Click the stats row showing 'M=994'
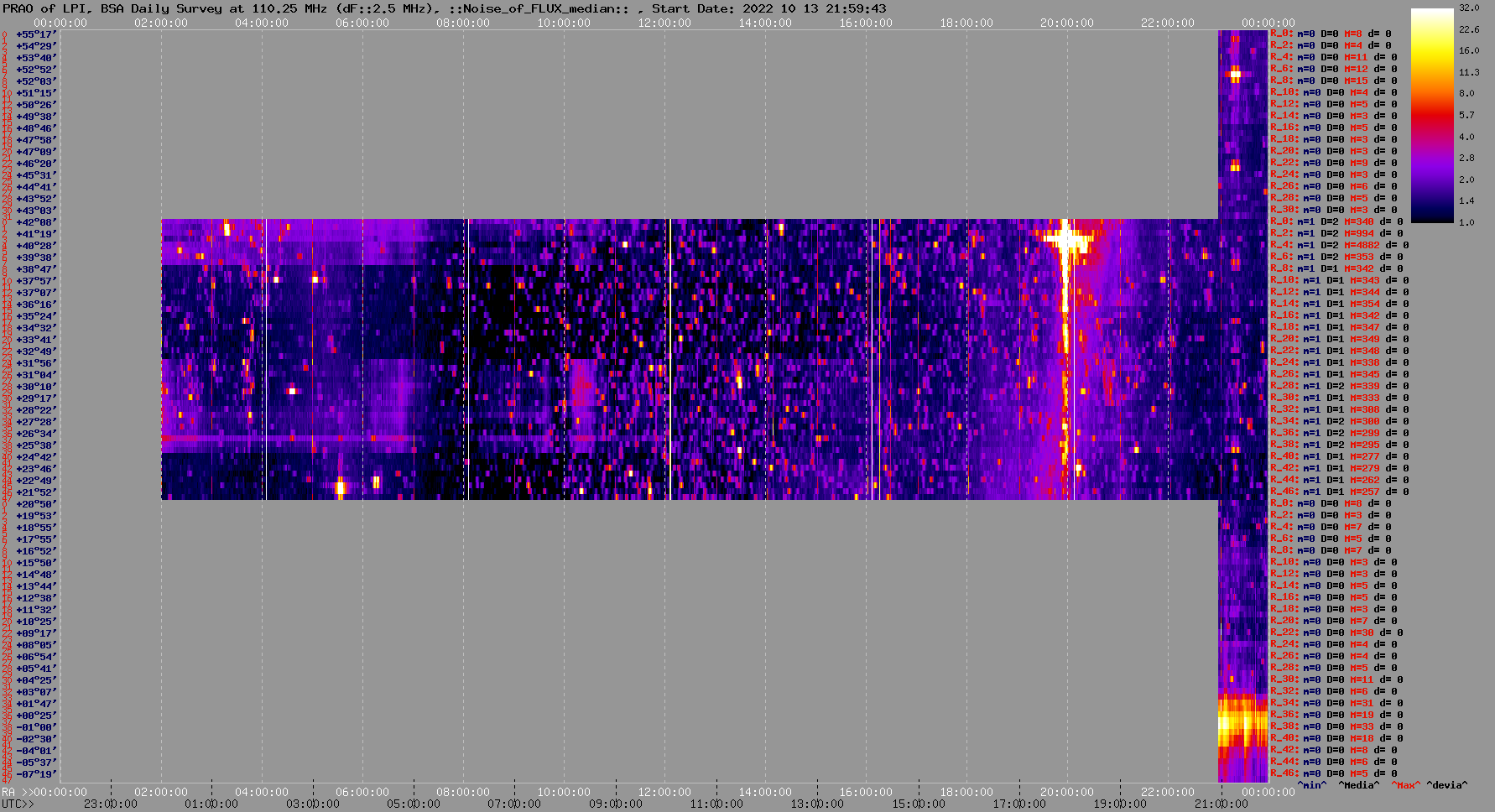Screen dimensions: 1495x812 click(x=1336, y=234)
